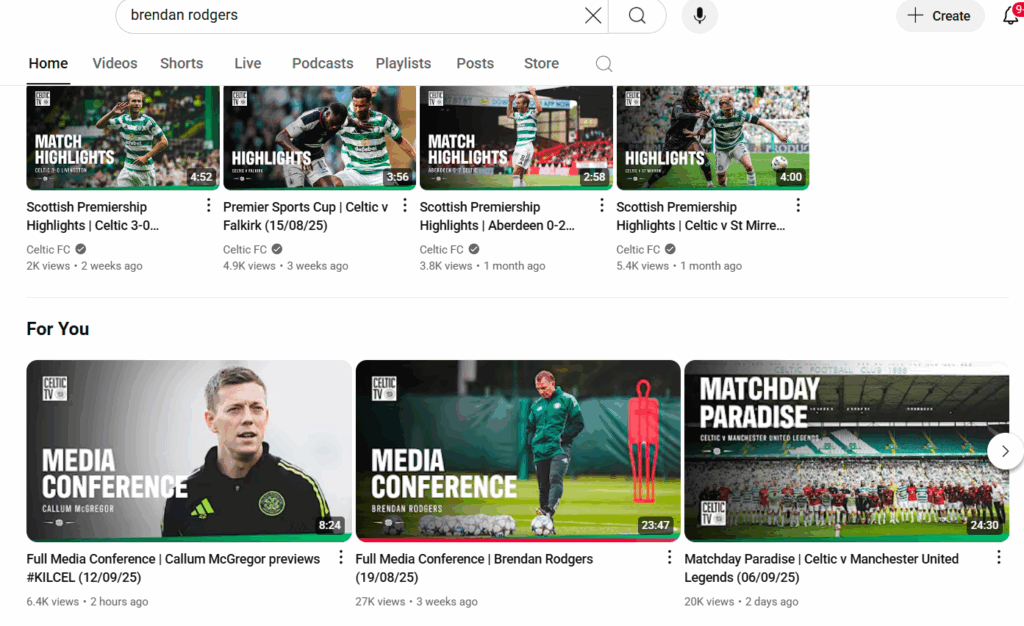Image resolution: width=1024 pixels, height=626 pixels.
Task: Open more options for Celtic v Falkirk video
Action: coord(405,206)
